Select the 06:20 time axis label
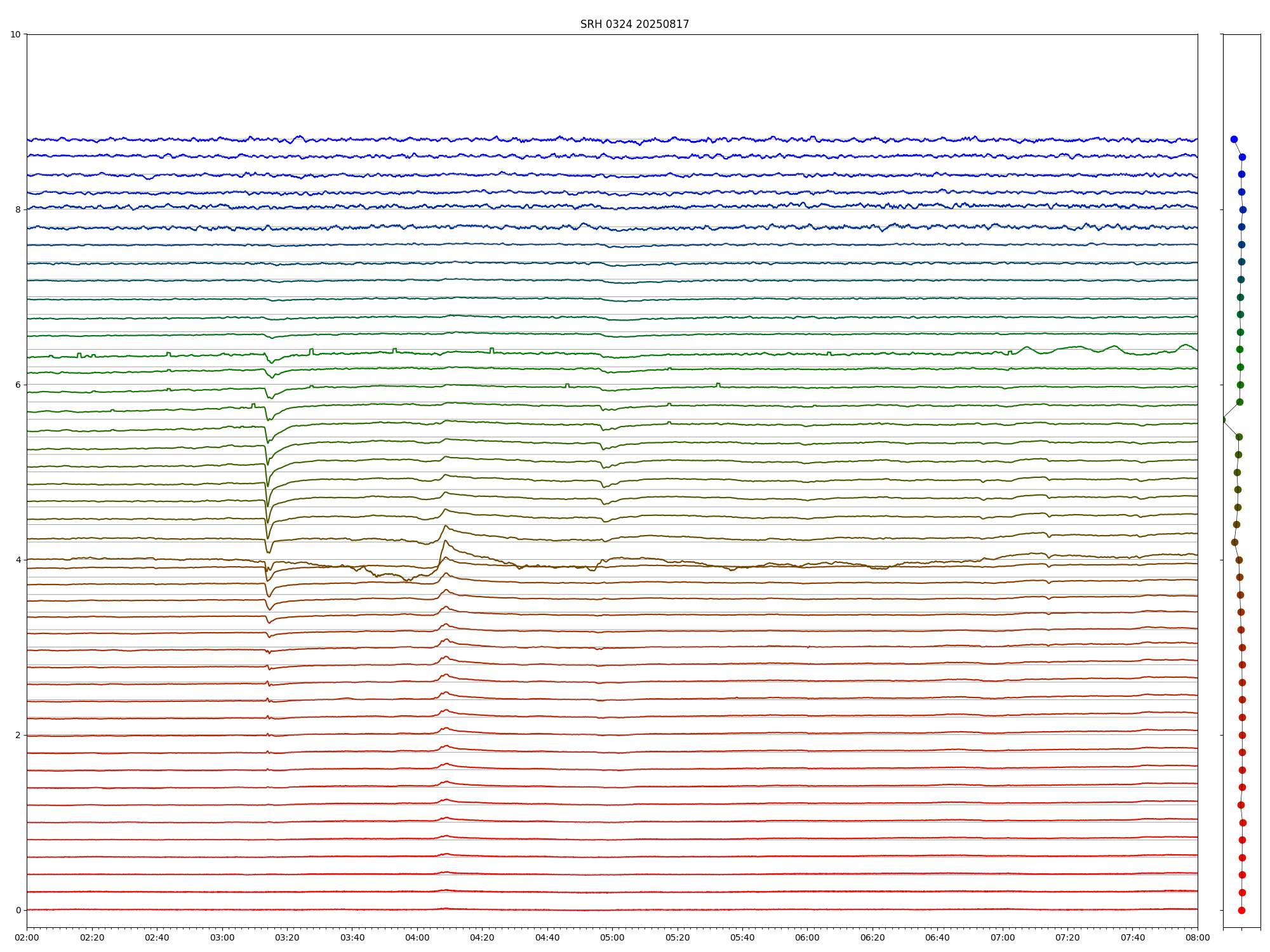Screen dimensions: 1270x952 872,937
